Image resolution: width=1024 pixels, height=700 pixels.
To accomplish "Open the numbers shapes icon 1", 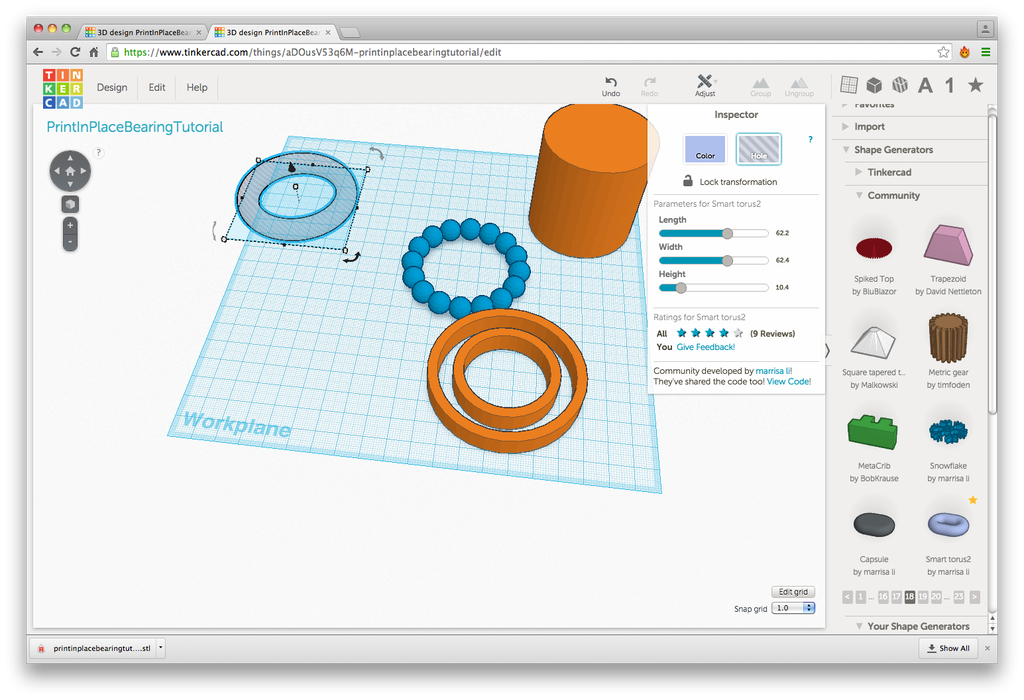I will tap(950, 85).
